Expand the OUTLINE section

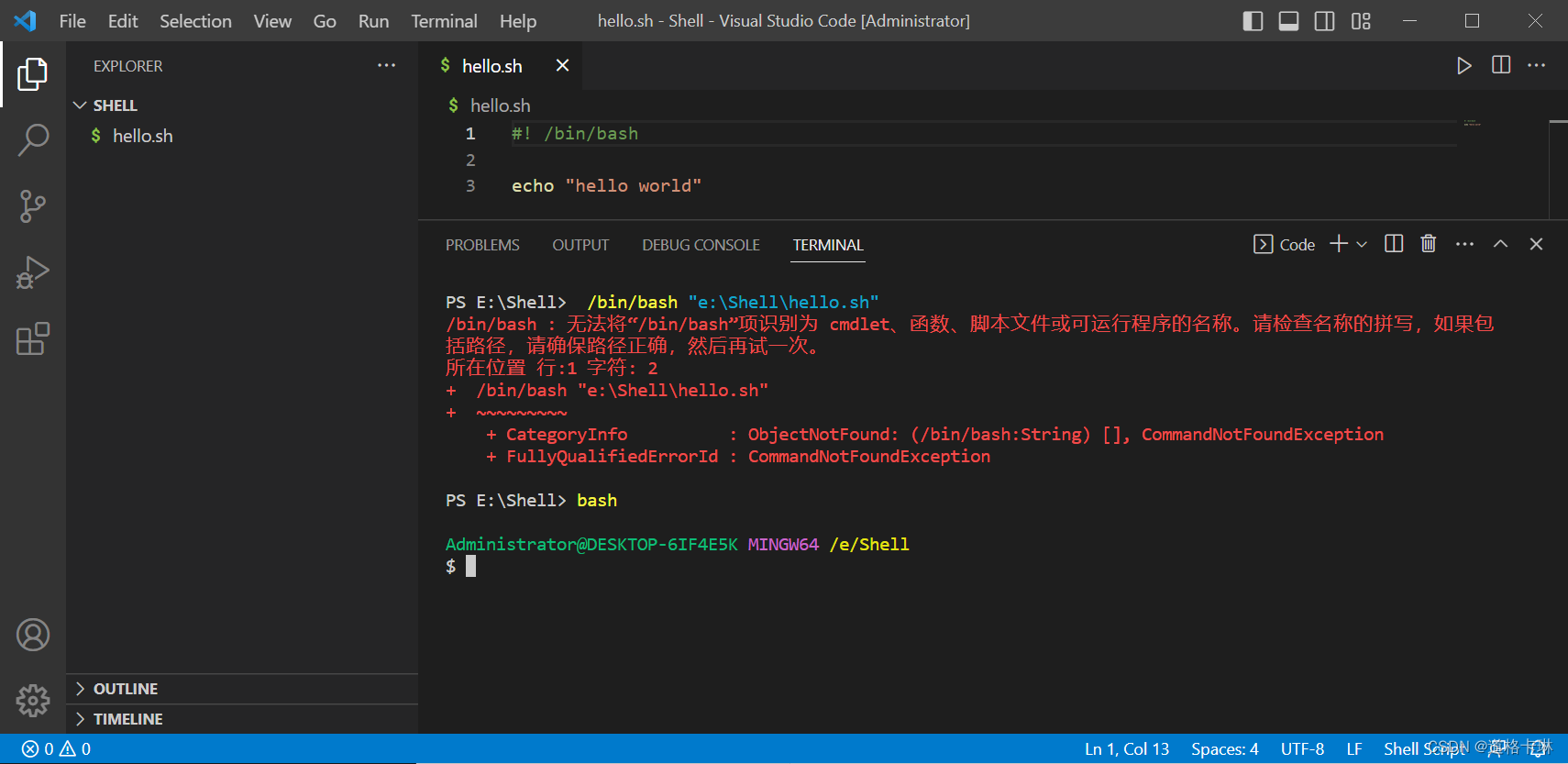pos(242,689)
